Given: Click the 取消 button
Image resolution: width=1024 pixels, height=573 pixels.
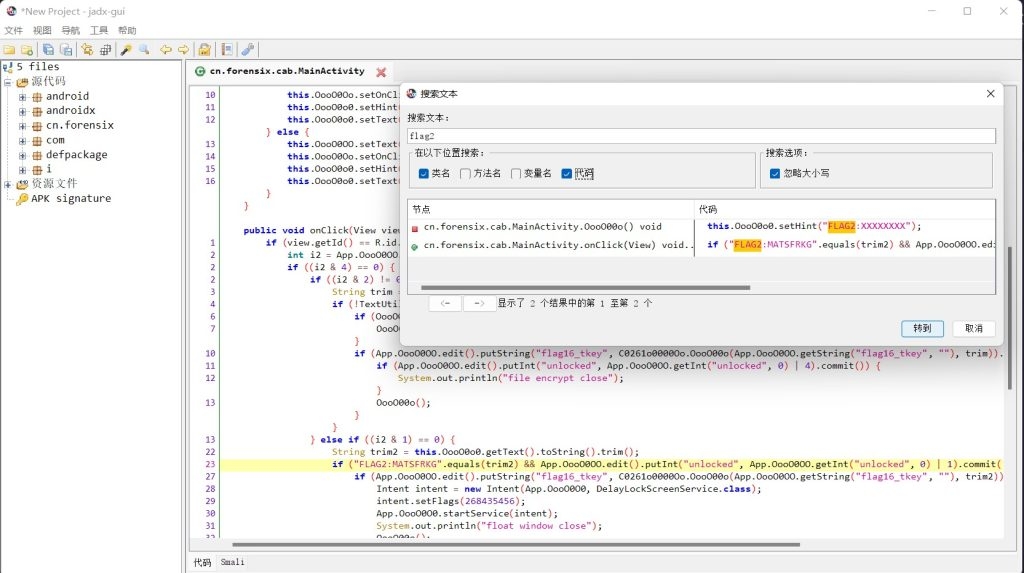Looking at the screenshot, I should pos(973,328).
